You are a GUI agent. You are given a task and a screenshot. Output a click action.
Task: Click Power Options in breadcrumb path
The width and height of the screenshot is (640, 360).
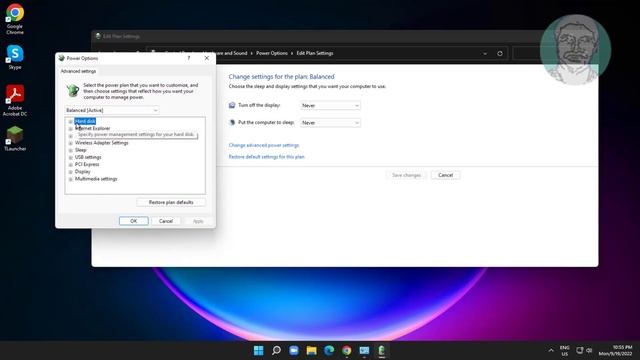272,53
